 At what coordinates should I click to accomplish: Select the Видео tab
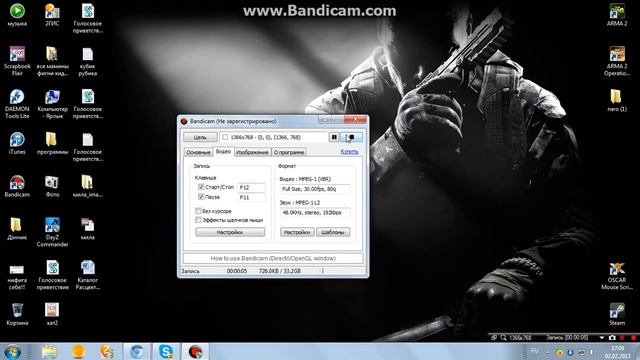click(x=223, y=151)
